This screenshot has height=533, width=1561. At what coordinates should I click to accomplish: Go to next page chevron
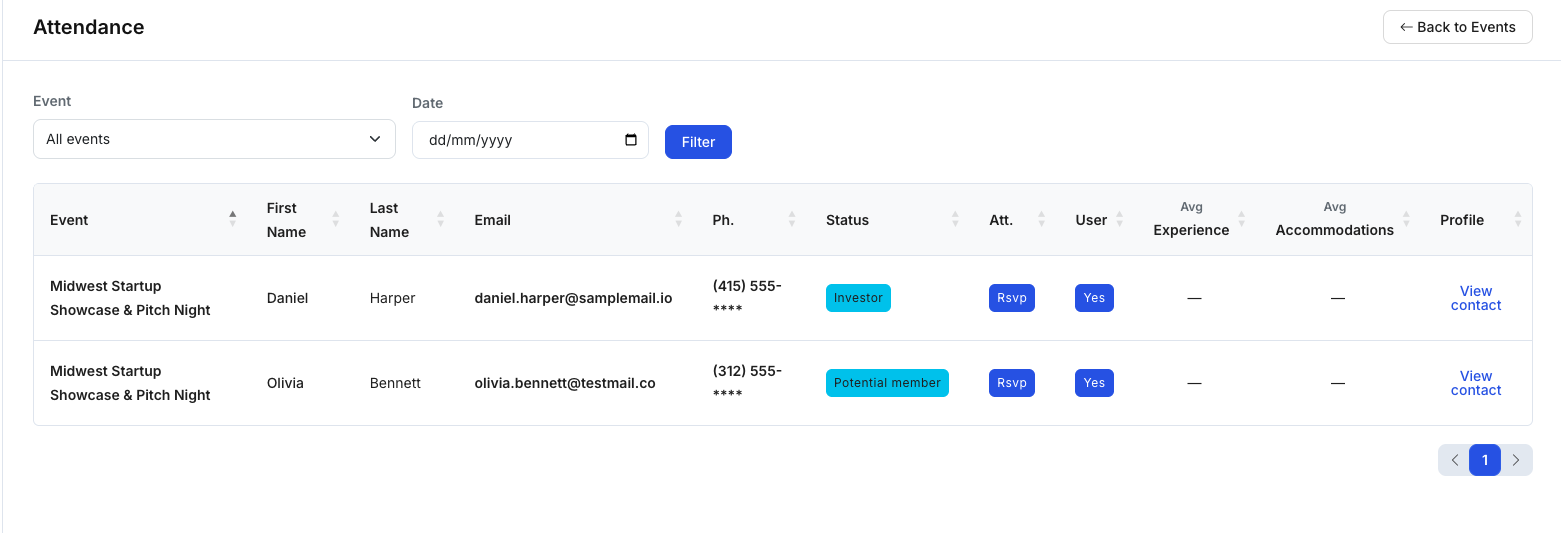pyautogui.click(x=1516, y=460)
